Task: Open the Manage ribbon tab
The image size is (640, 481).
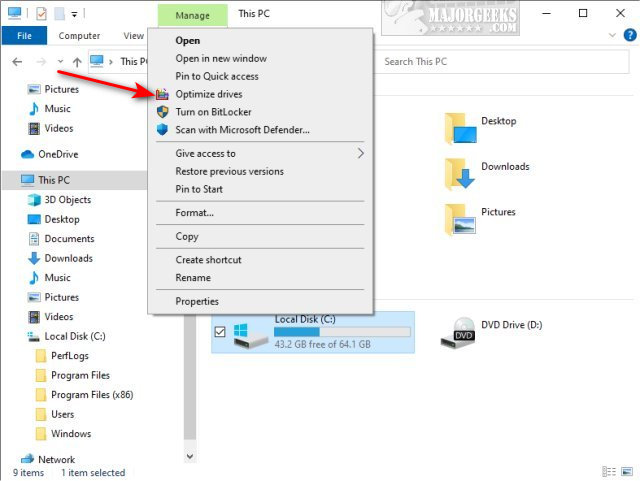Action: (192, 16)
